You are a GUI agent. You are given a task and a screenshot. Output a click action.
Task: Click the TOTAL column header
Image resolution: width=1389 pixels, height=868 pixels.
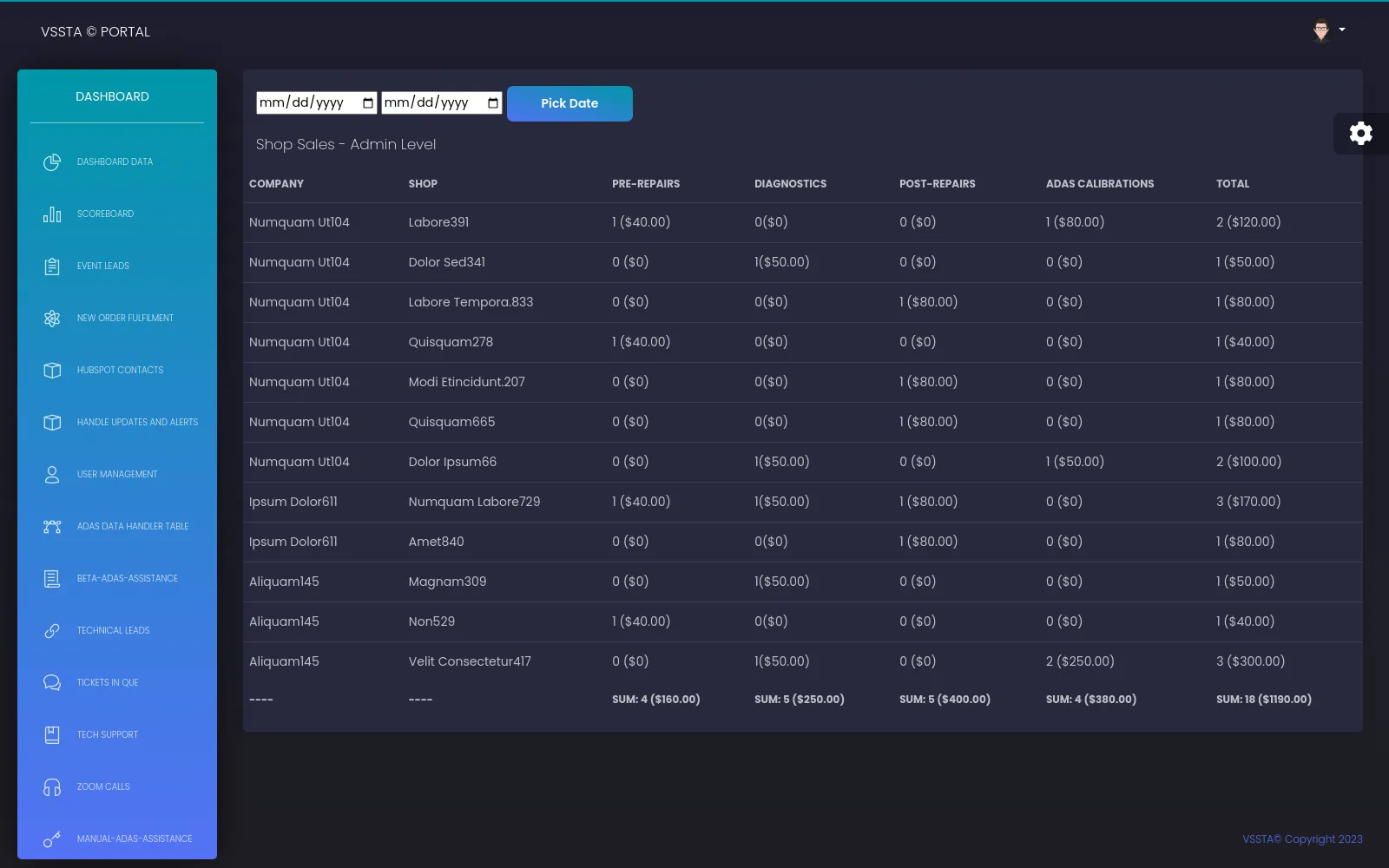click(1233, 184)
